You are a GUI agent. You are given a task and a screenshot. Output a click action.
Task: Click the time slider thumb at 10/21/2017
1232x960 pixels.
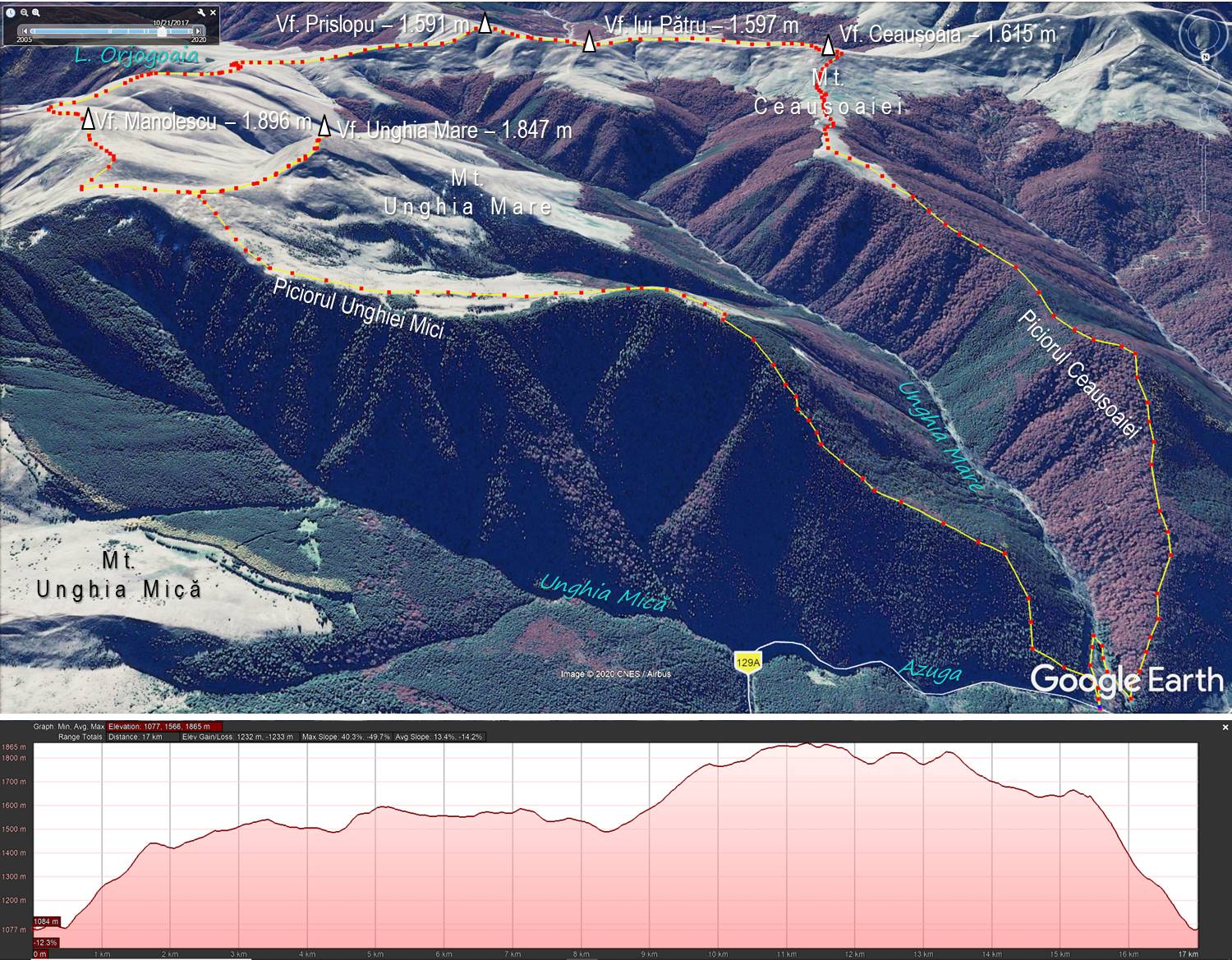click(163, 31)
